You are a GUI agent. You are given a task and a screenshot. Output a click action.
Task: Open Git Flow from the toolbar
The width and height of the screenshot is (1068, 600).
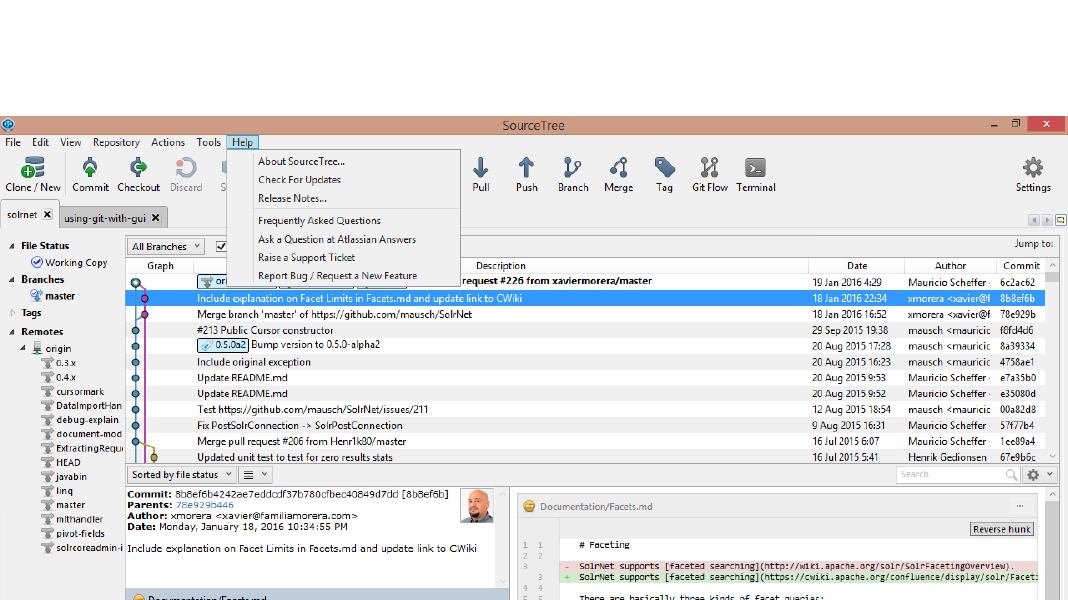(x=710, y=174)
